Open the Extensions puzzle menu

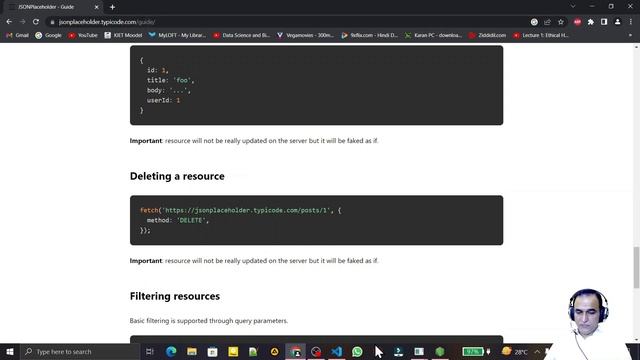(x=591, y=22)
